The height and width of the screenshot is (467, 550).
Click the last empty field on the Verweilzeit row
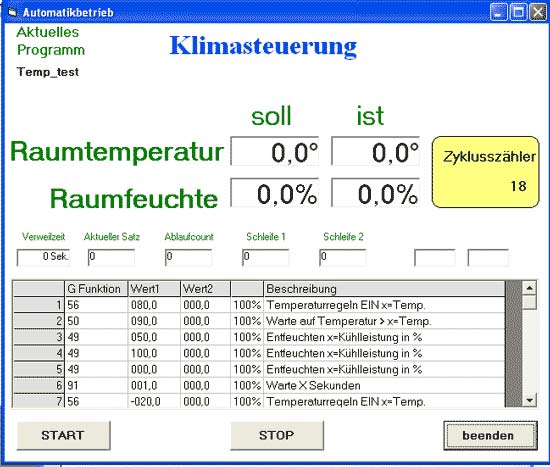pos(488,258)
